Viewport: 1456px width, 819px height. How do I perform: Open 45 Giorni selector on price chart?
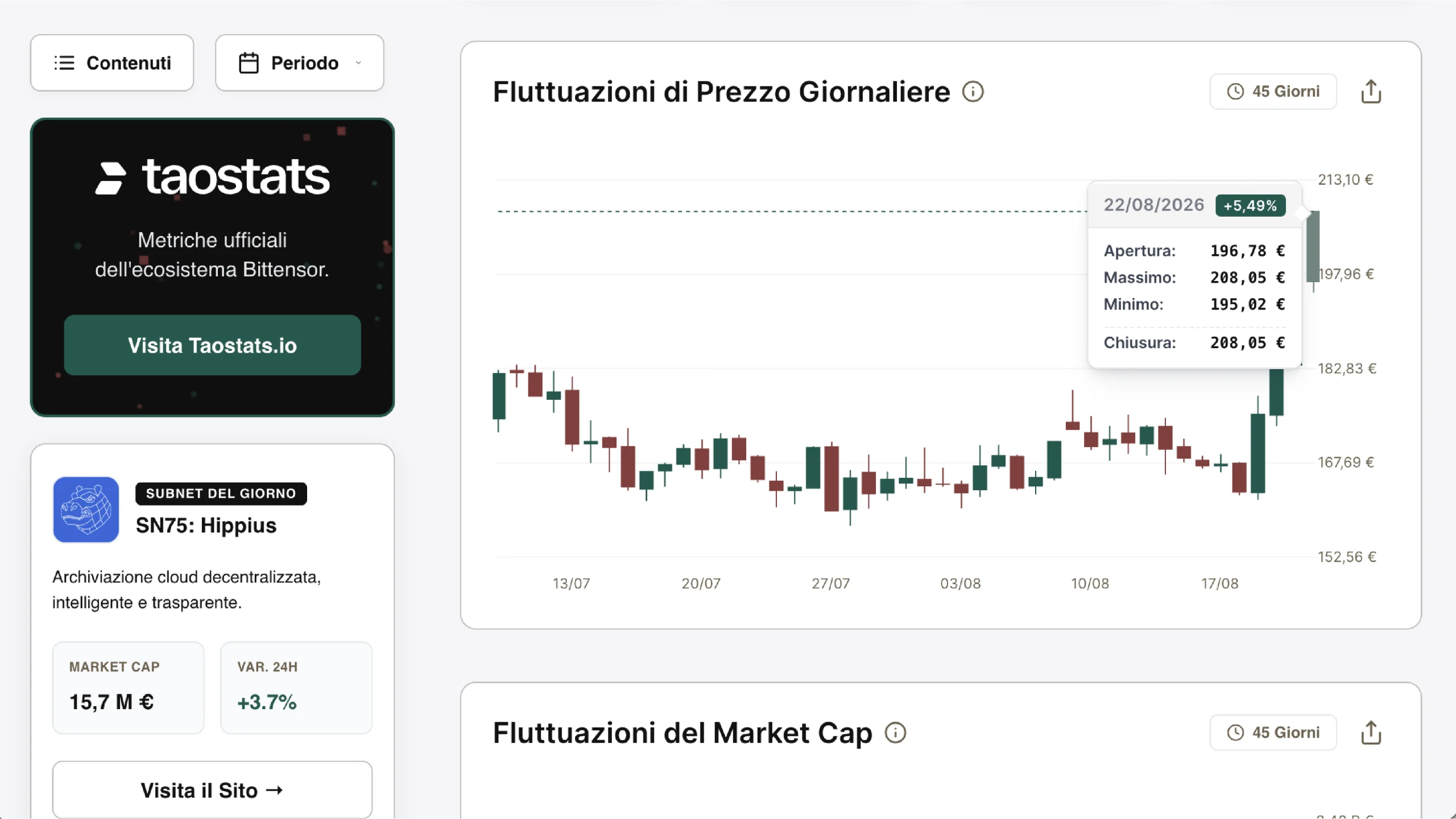tap(1273, 92)
